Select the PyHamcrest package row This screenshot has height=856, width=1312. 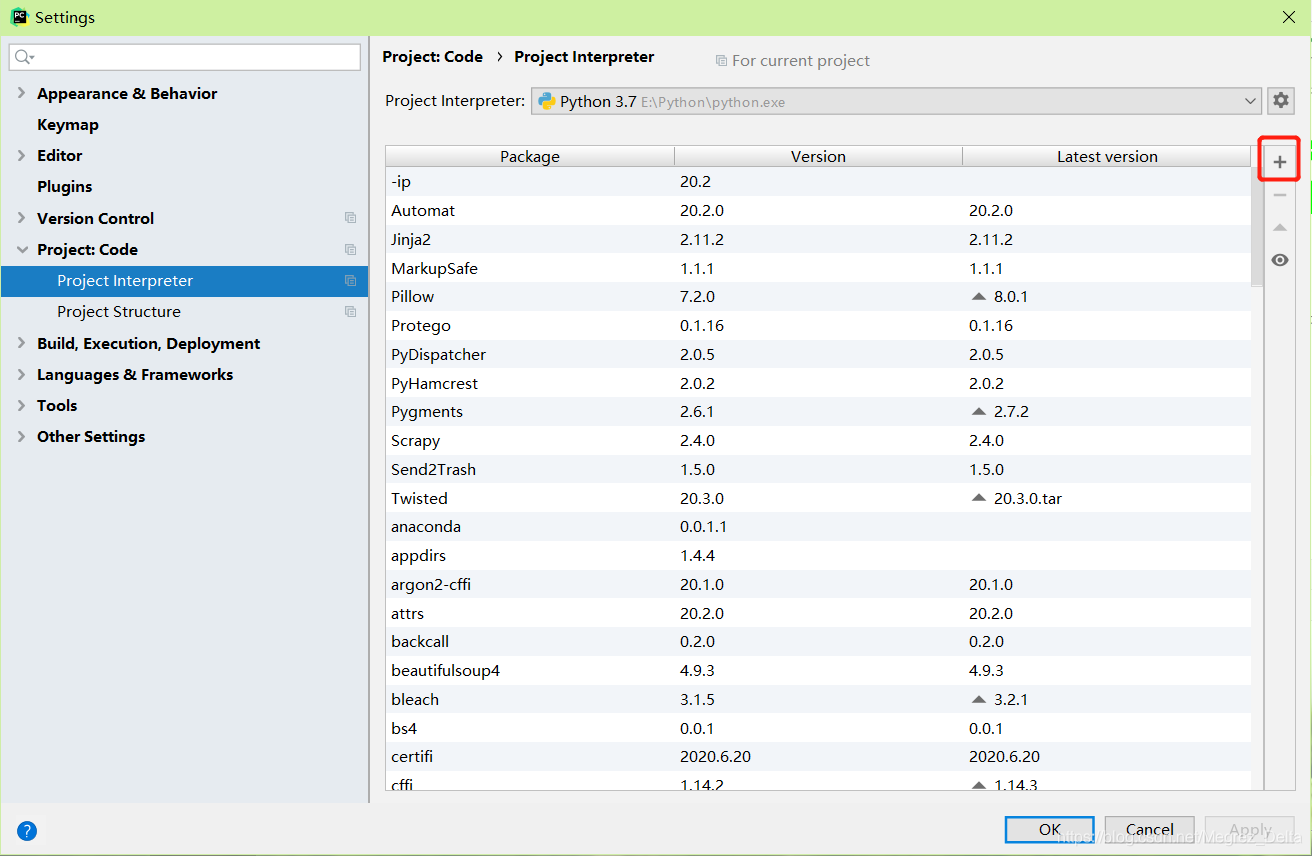[818, 384]
